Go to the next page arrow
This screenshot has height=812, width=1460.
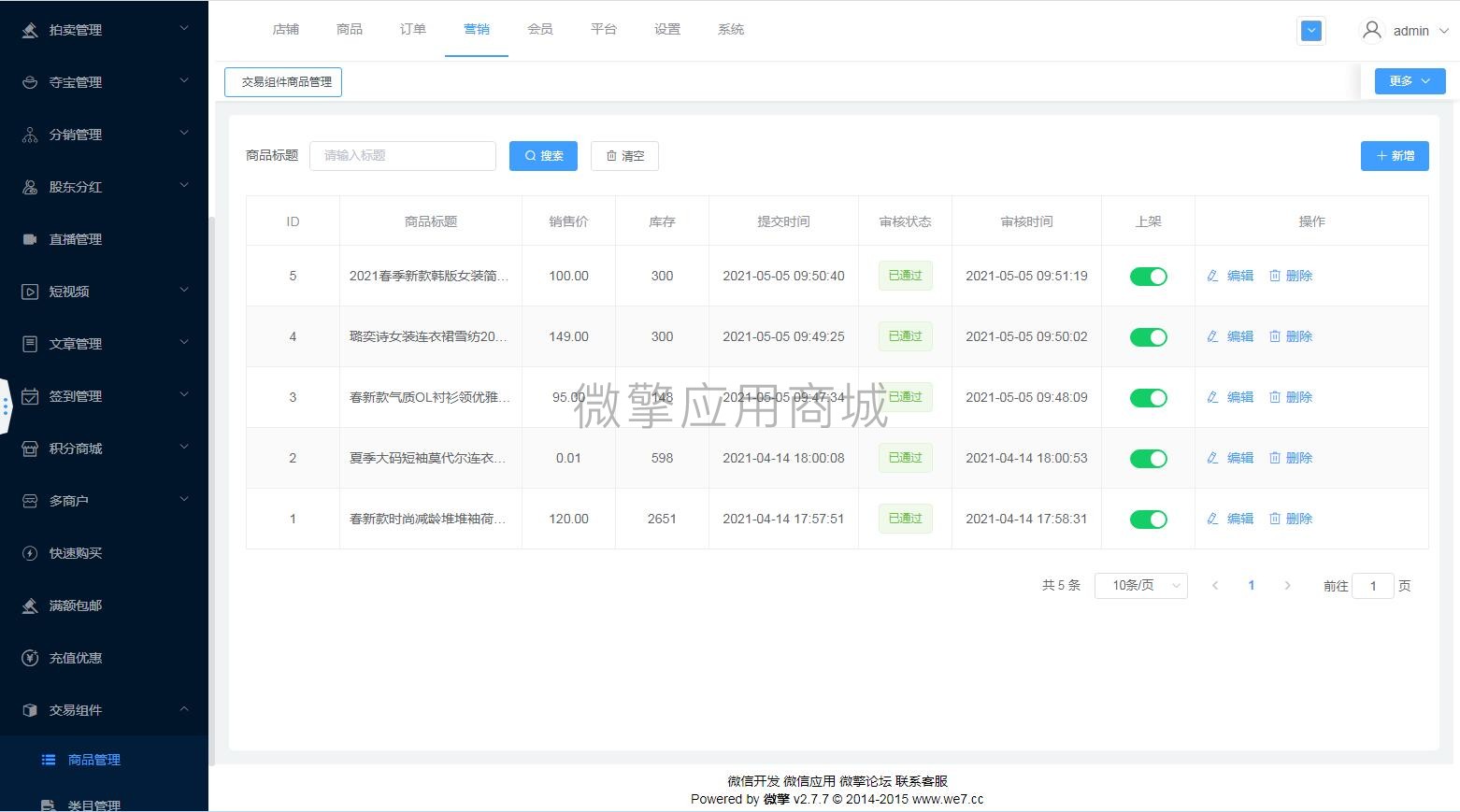[x=1288, y=586]
